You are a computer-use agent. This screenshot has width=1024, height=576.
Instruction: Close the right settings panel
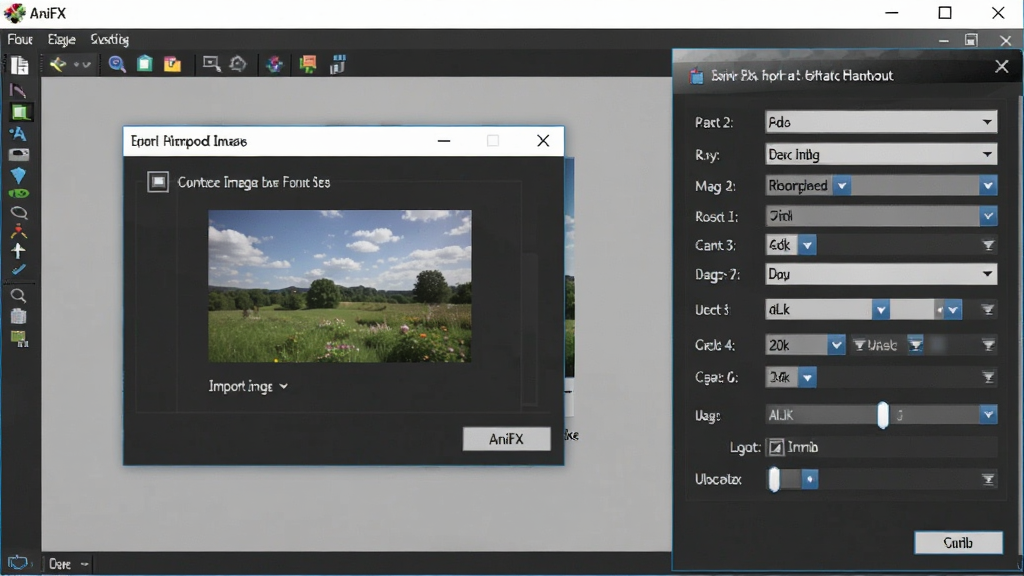[x=1001, y=67]
